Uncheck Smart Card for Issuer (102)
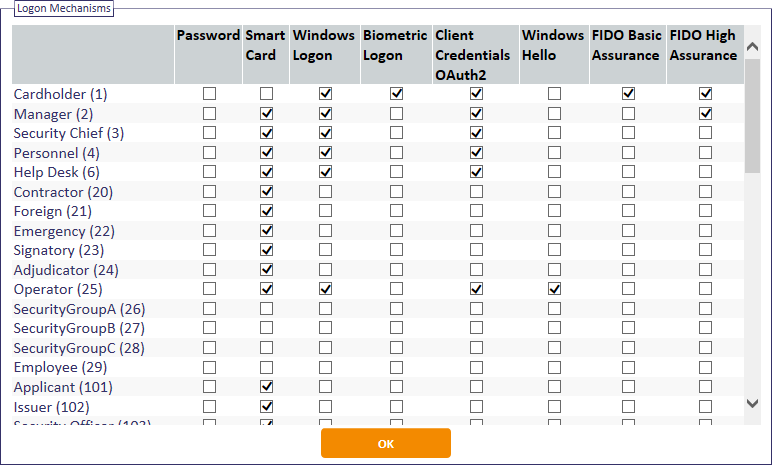This screenshot has height=465, width=772. point(266,406)
